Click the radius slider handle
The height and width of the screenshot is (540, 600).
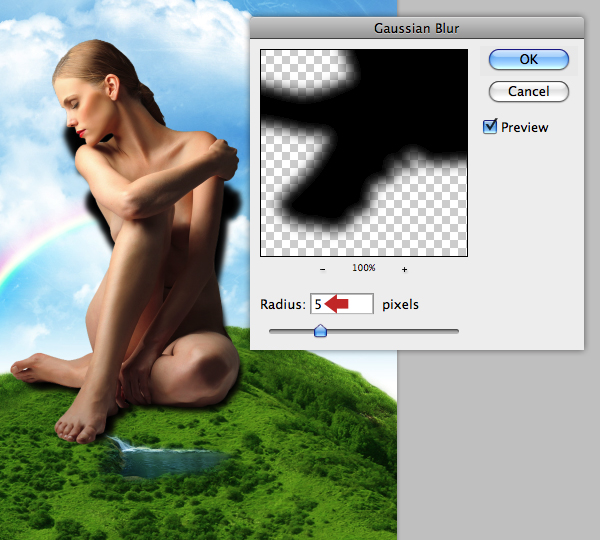(320, 331)
